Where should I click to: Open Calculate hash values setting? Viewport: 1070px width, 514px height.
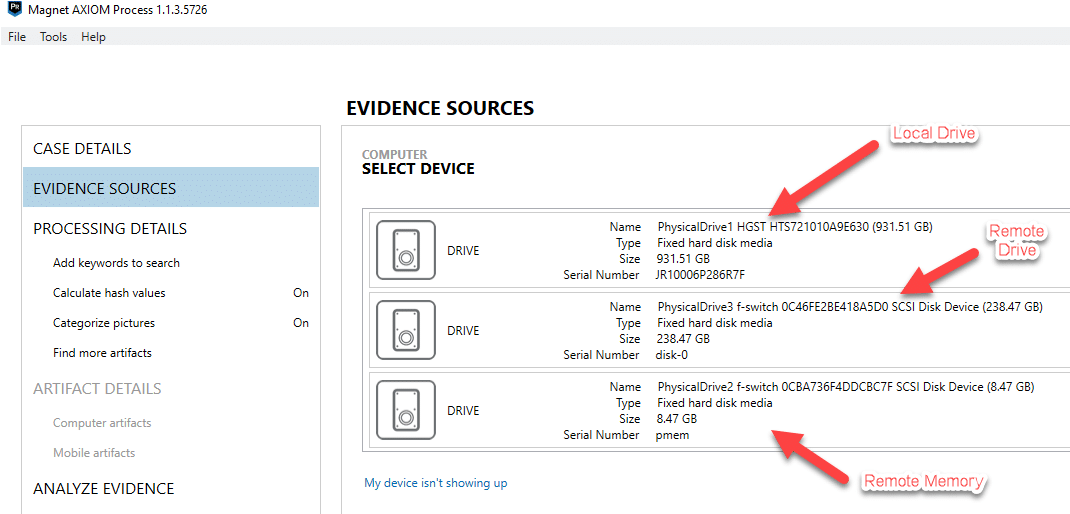[x=109, y=293]
